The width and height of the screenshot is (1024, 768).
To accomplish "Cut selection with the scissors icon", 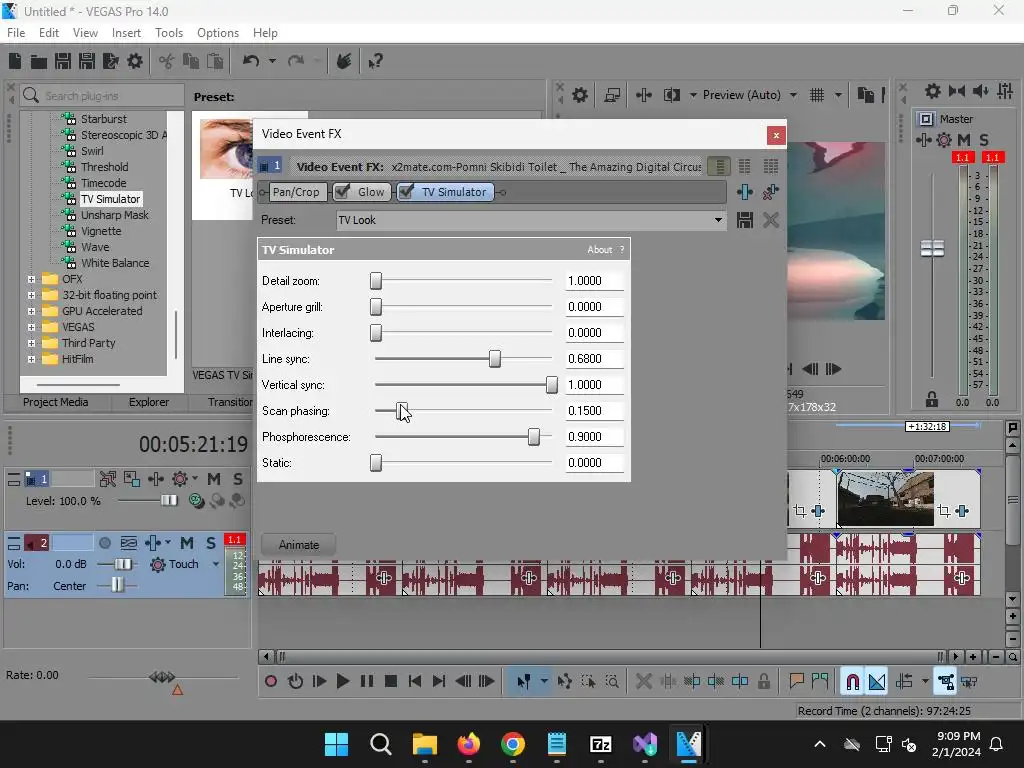I will point(167,61).
